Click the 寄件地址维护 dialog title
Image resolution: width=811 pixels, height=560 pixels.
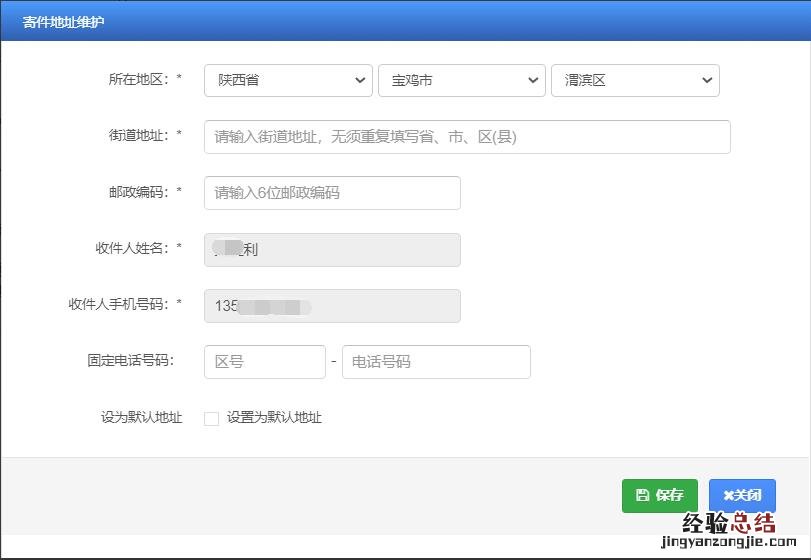pos(63,21)
